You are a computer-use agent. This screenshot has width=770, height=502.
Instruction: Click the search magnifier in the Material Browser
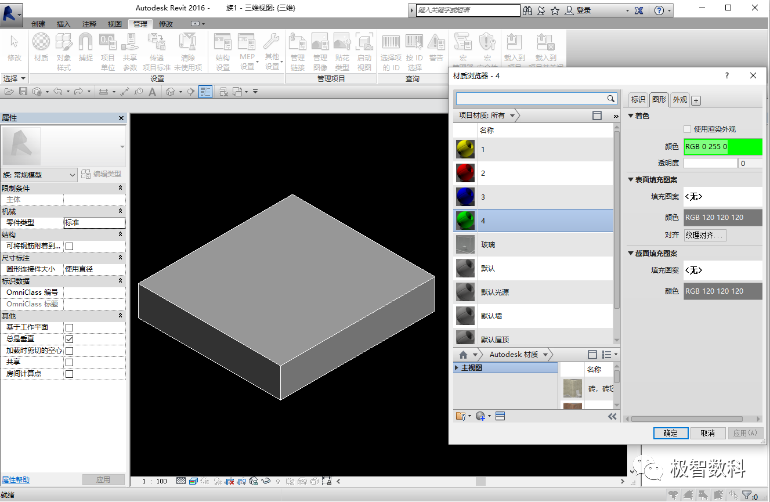(x=610, y=99)
